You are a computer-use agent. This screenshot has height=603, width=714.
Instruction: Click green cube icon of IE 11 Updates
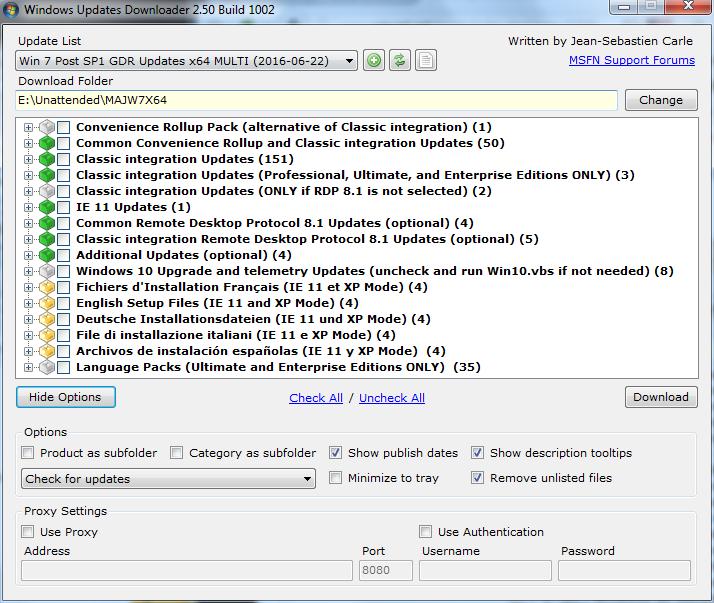point(47,207)
